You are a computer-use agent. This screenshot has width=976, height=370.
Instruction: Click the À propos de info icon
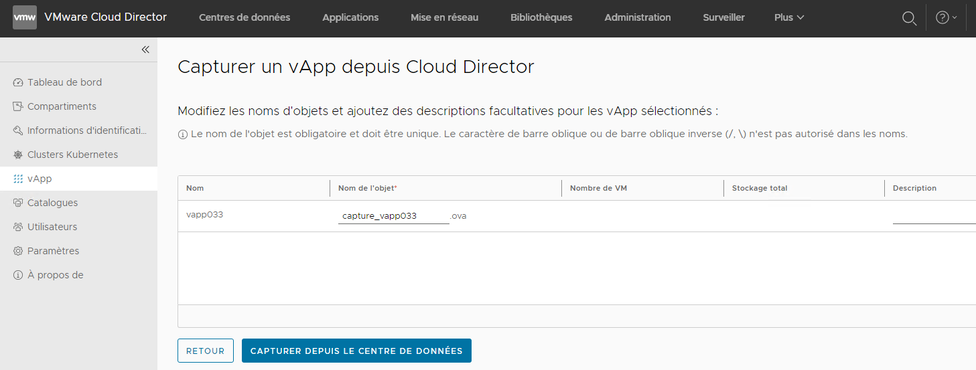pyautogui.click(x=17, y=275)
